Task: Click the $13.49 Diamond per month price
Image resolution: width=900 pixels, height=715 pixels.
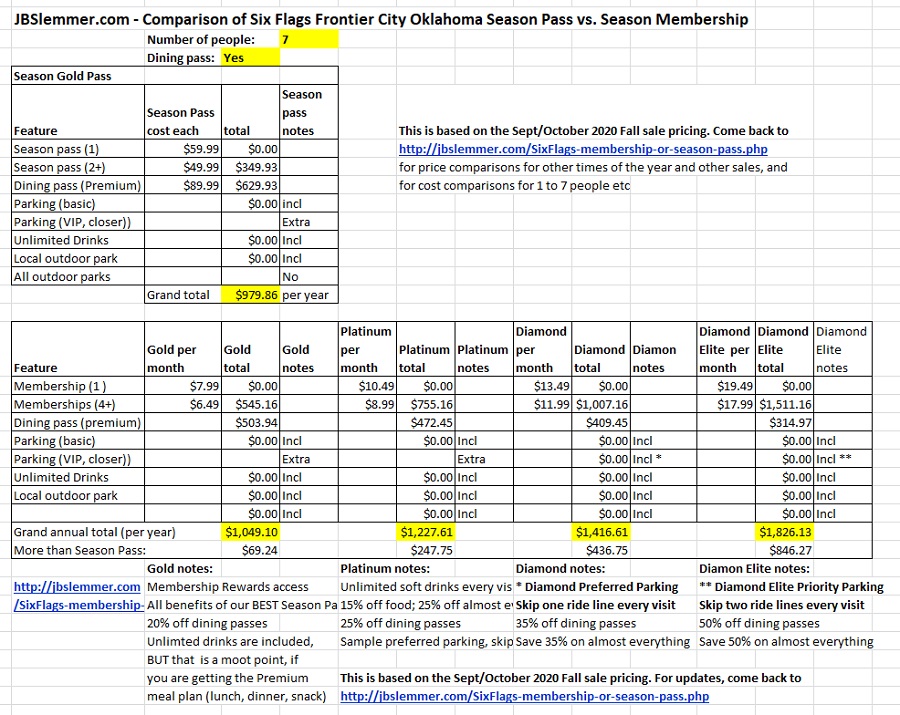Action: click(x=543, y=386)
